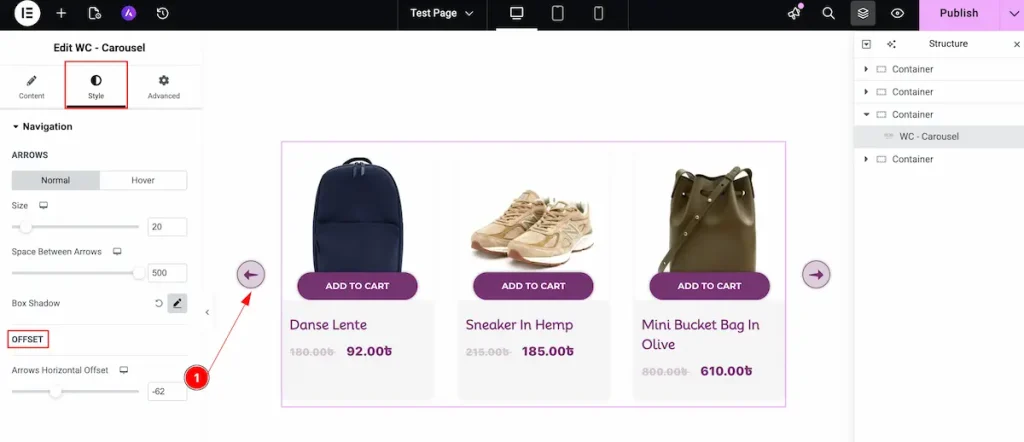This screenshot has width=1024, height=442.
Task: Click the Space Between Arrows slider handle
Action: coord(139,272)
